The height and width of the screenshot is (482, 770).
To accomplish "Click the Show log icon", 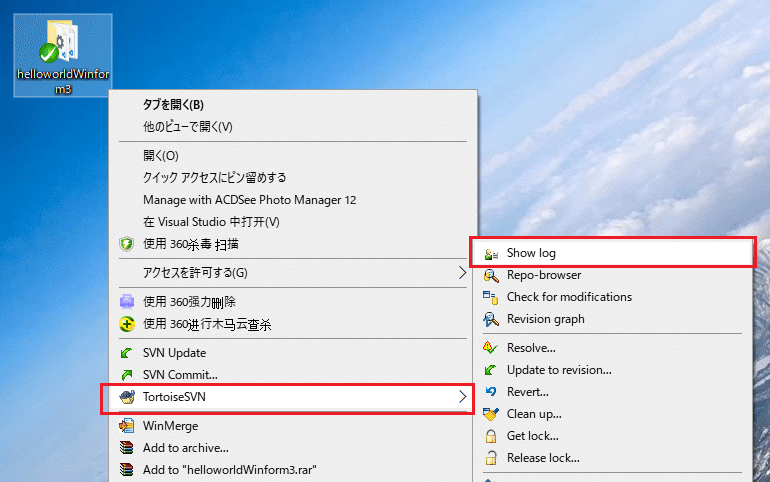I will click(491, 253).
